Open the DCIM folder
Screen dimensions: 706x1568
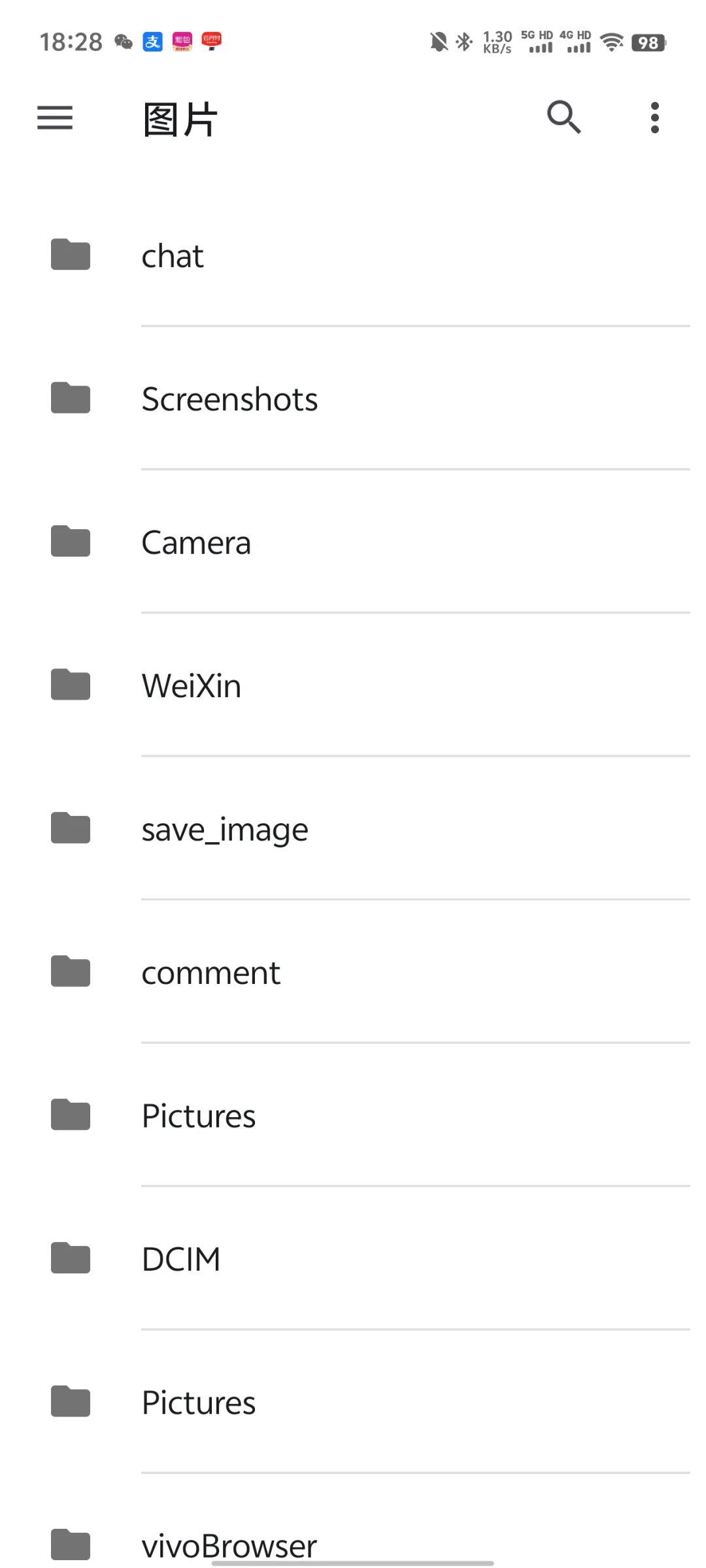[181, 1259]
